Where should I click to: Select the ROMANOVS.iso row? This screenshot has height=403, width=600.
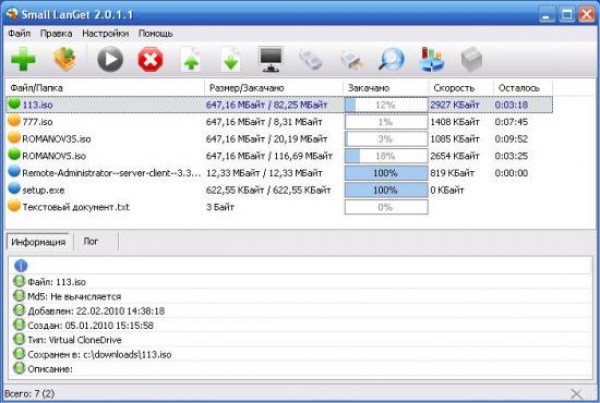[x=279, y=156]
